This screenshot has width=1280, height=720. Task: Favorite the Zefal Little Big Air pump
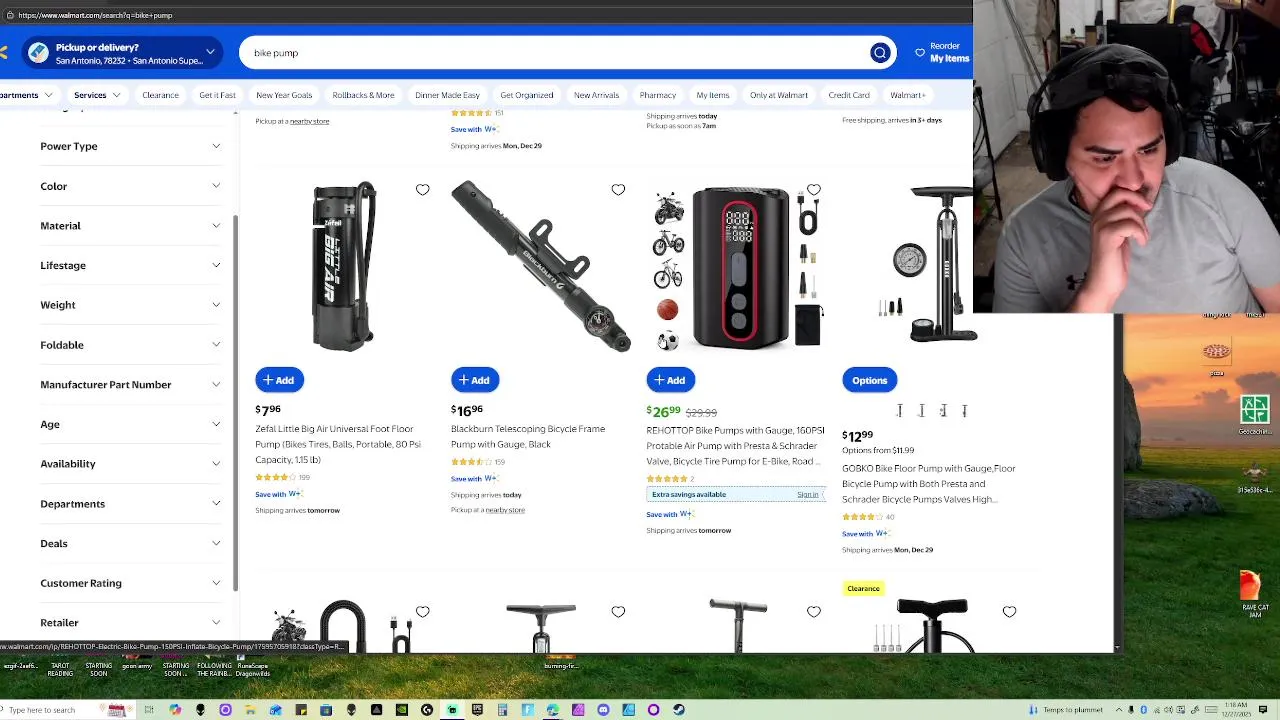[422, 190]
